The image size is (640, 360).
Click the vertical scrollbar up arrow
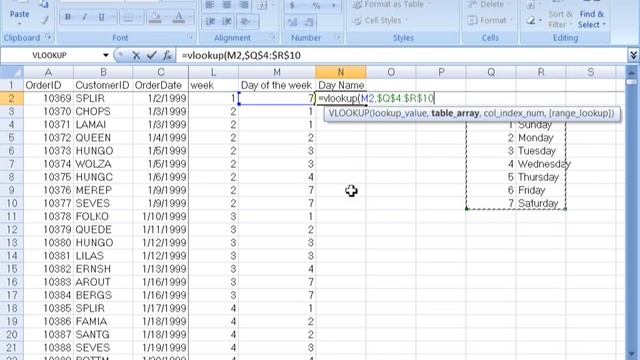[x=631, y=72]
